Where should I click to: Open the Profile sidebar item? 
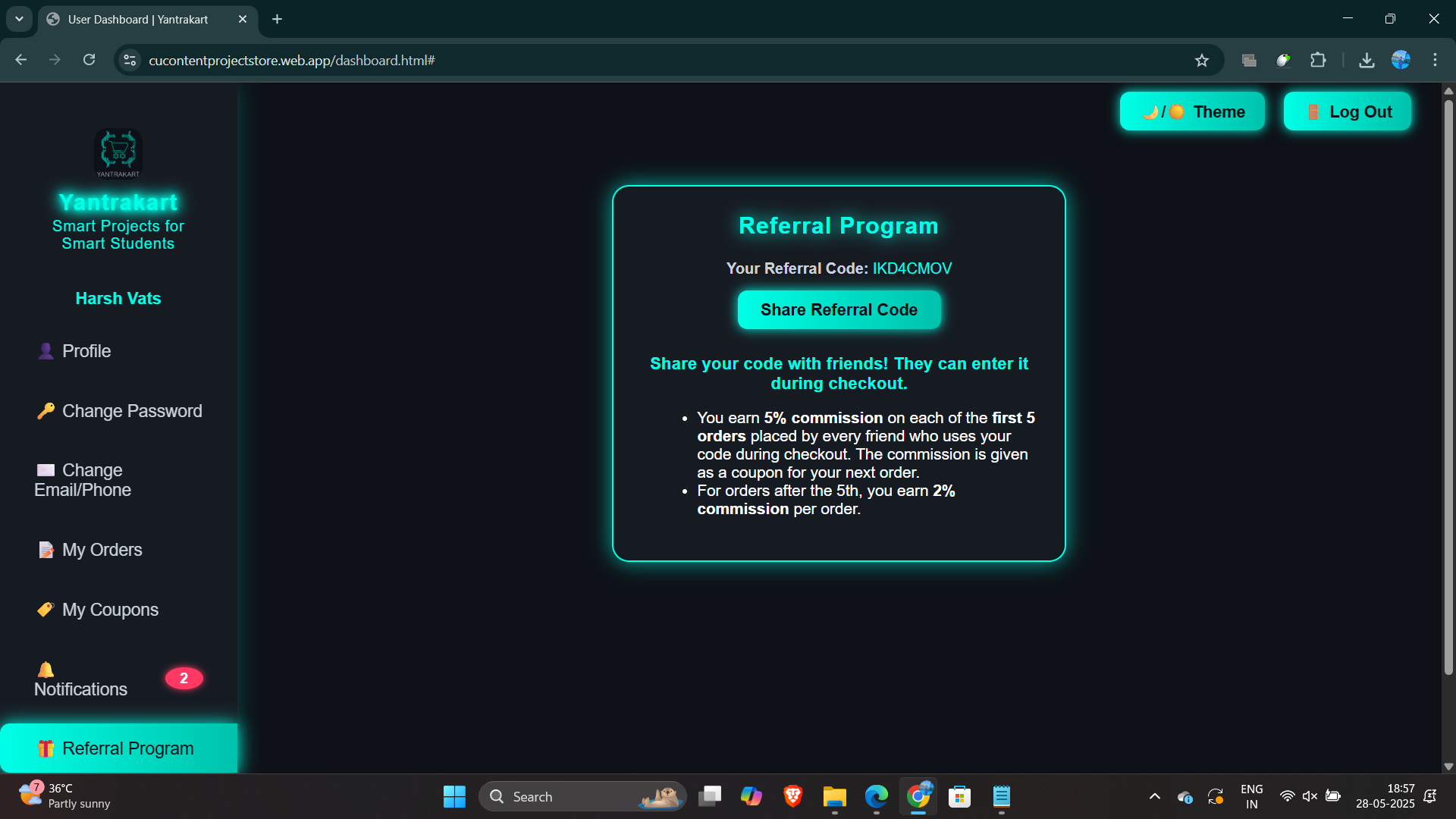coord(86,351)
